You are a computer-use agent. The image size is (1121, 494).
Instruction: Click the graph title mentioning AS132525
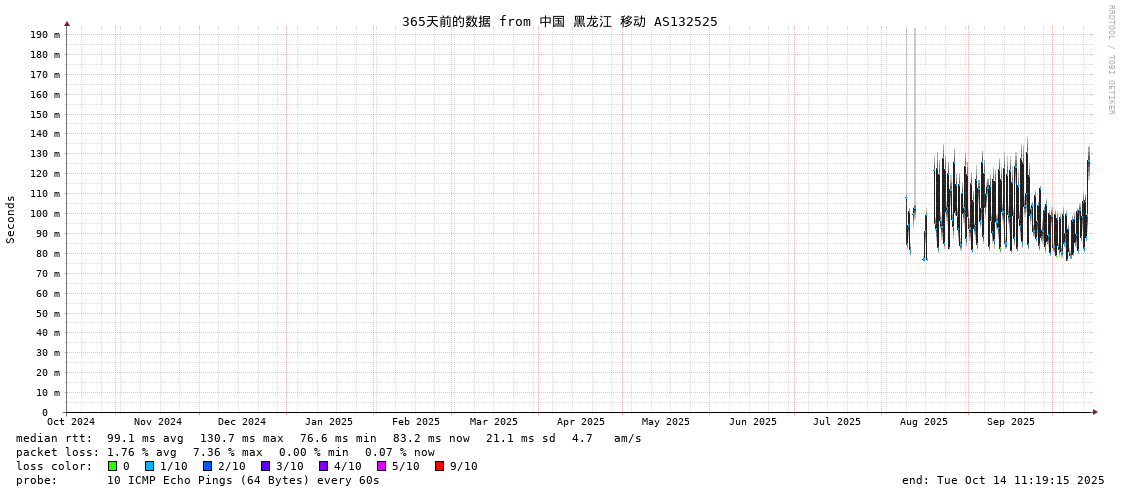click(x=559, y=21)
